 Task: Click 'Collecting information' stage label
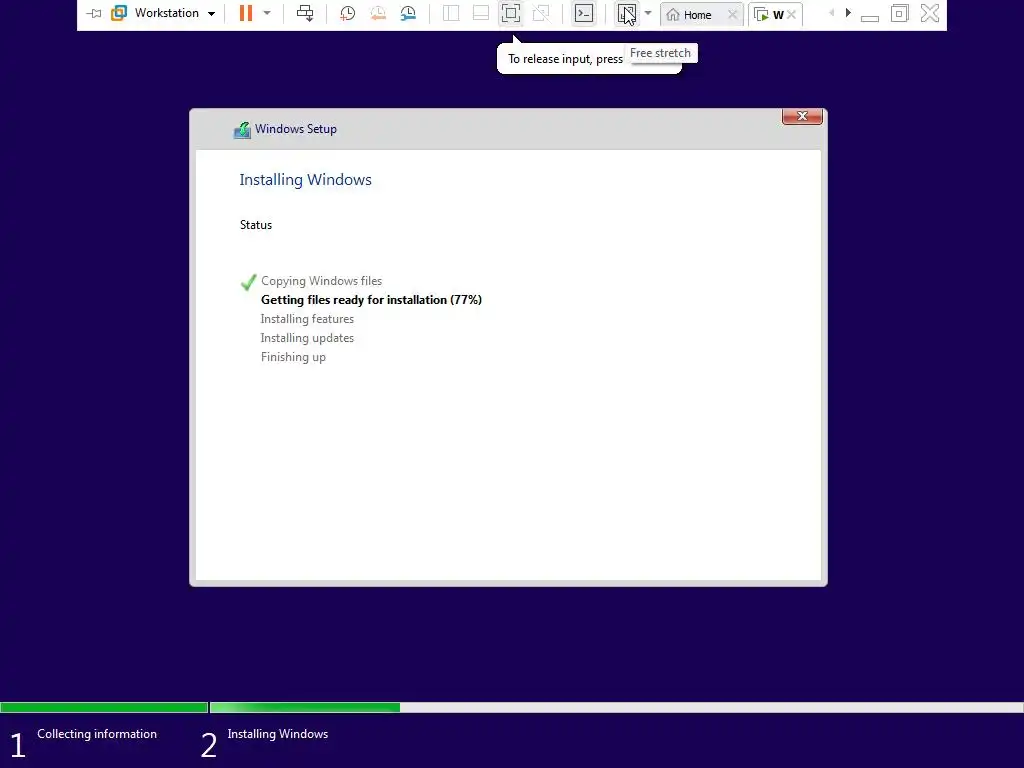[x=97, y=734]
